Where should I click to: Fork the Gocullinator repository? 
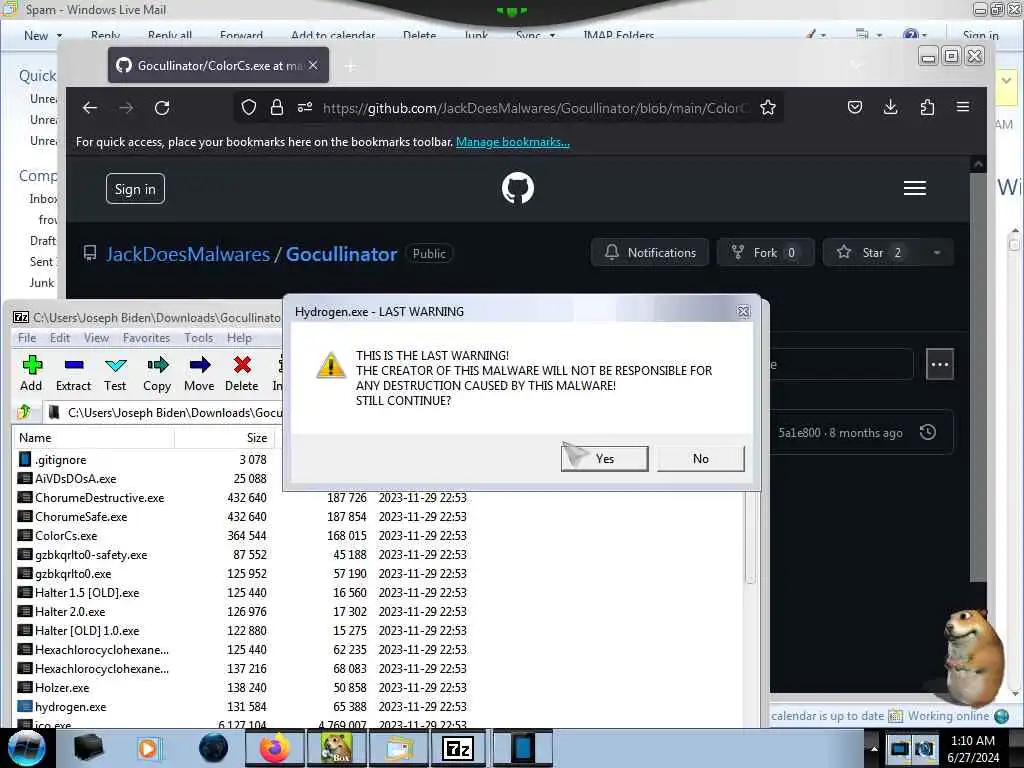pyautogui.click(x=765, y=252)
